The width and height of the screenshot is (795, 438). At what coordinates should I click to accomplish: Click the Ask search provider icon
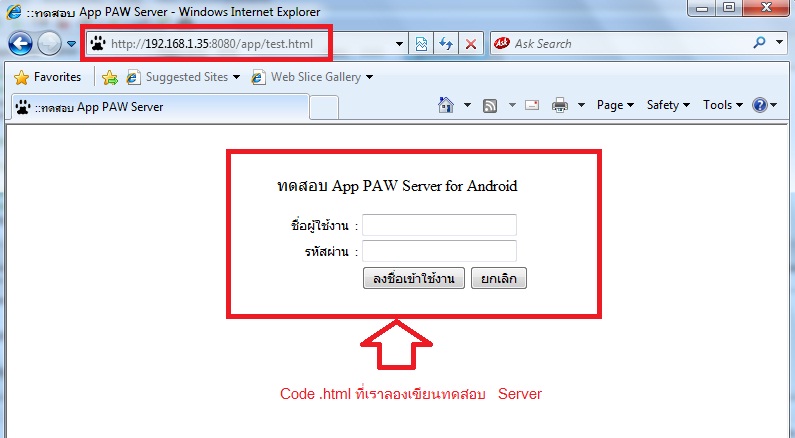pyautogui.click(x=501, y=44)
